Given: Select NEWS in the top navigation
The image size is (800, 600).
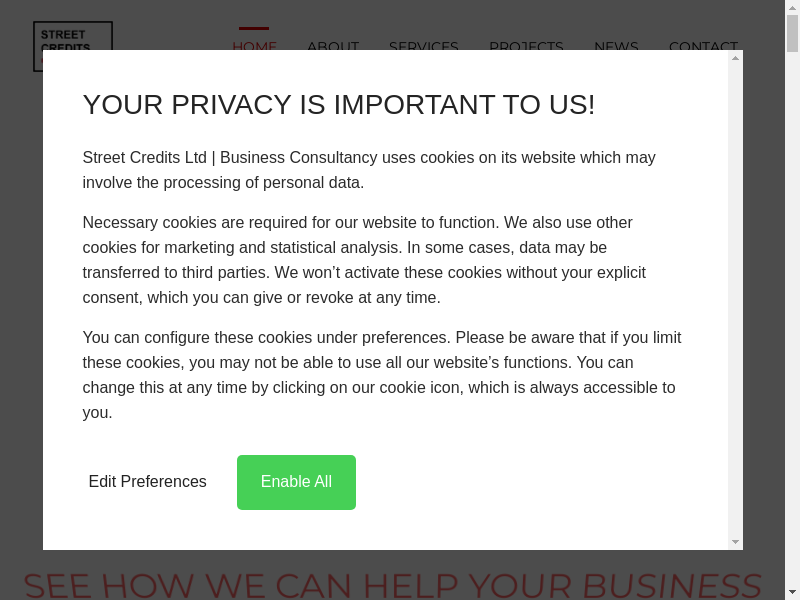Looking at the screenshot, I should [616, 46].
